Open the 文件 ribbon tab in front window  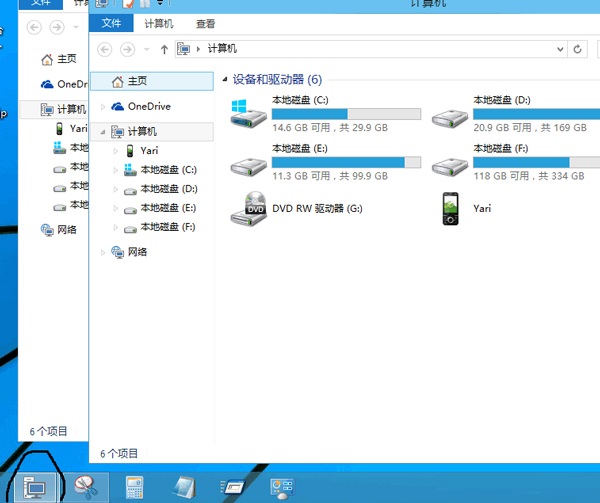tap(111, 23)
